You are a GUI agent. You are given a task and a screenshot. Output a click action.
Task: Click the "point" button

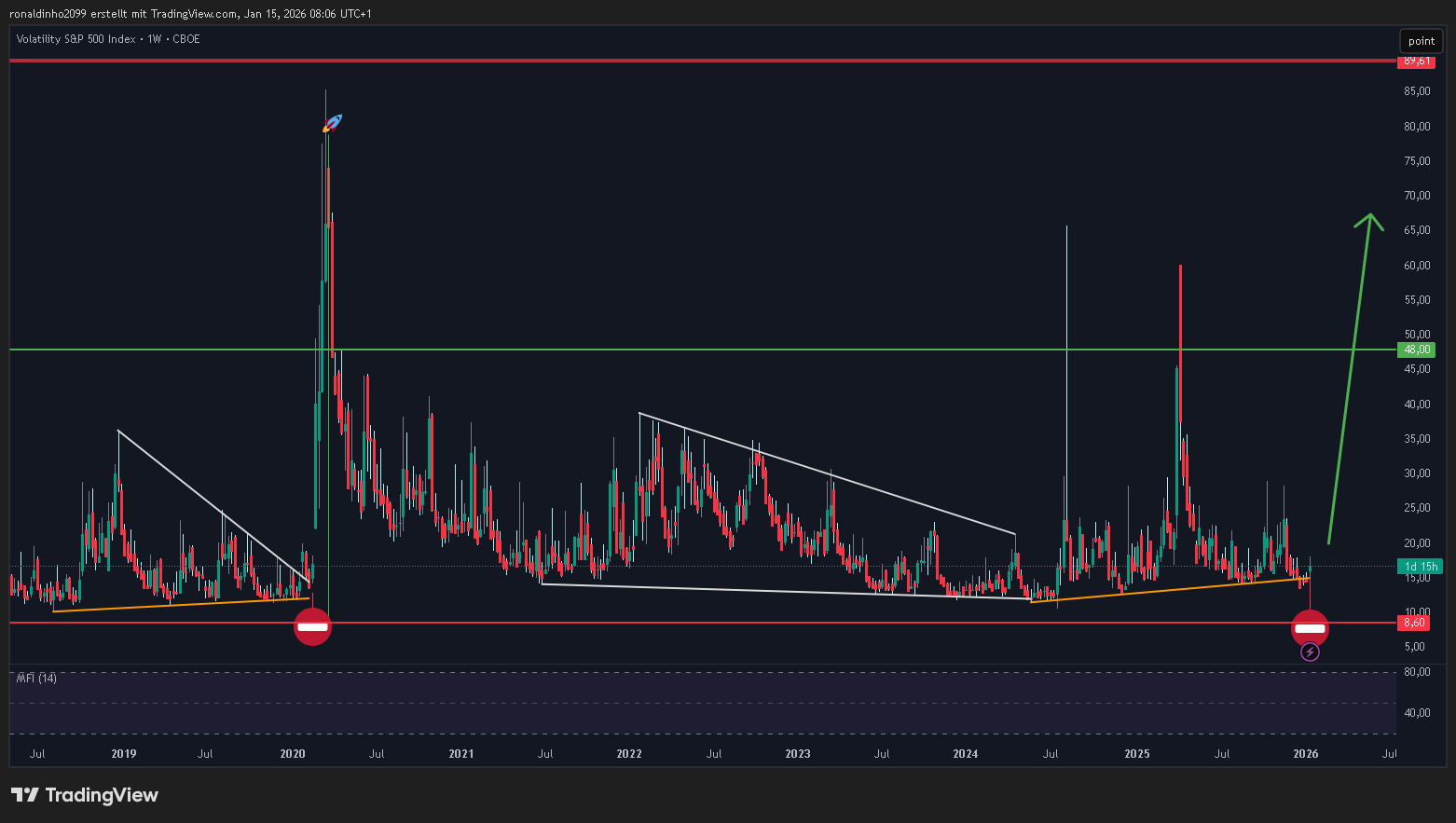pos(1422,41)
